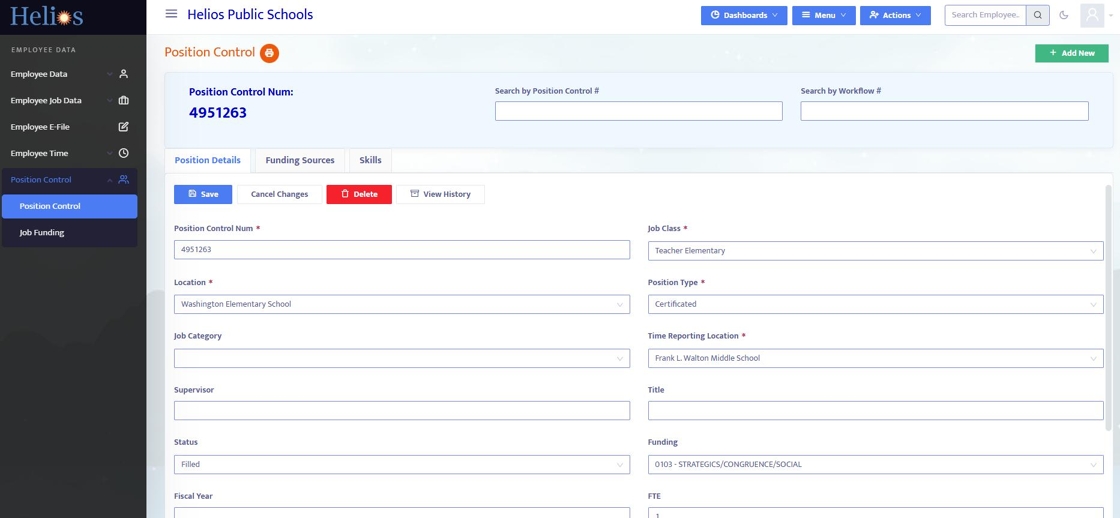This screenshot has width=1120, height=518.
Task: Focus the Search Employee input
Action: (986, 15)
